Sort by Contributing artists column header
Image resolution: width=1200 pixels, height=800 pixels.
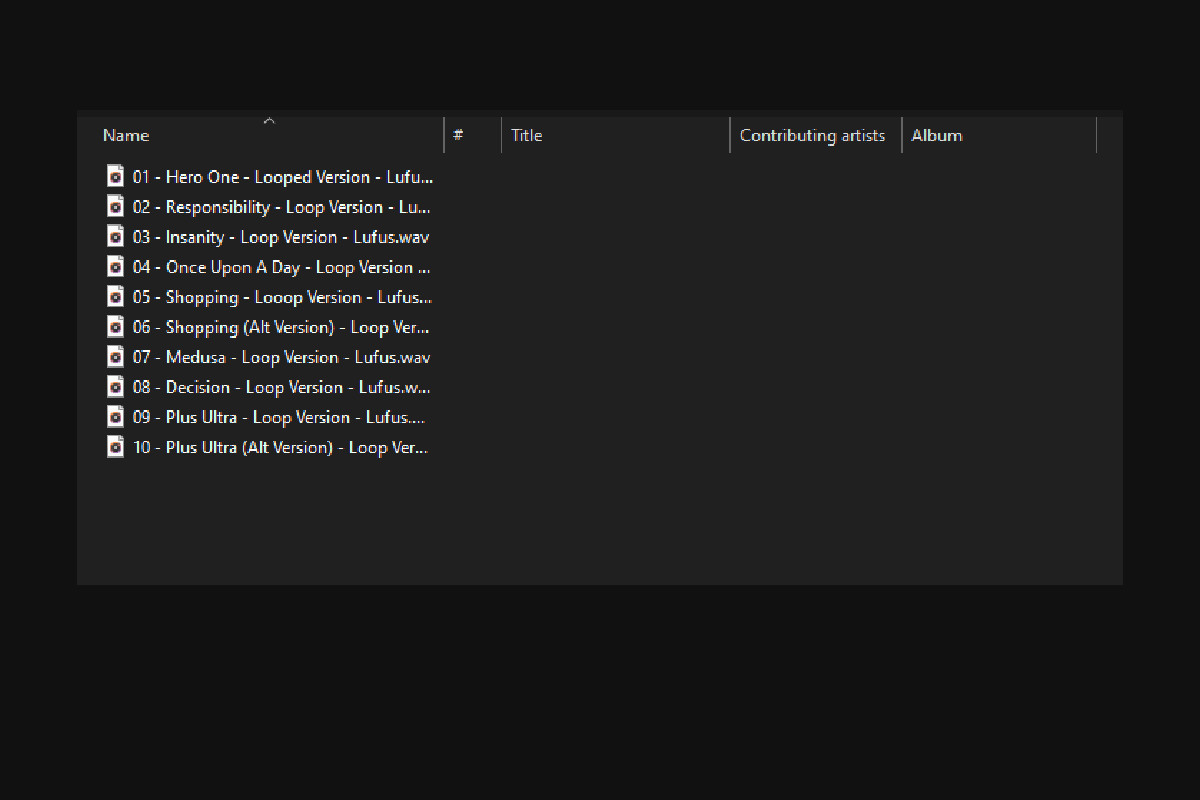pyautogui.click(x=812, y=136)
